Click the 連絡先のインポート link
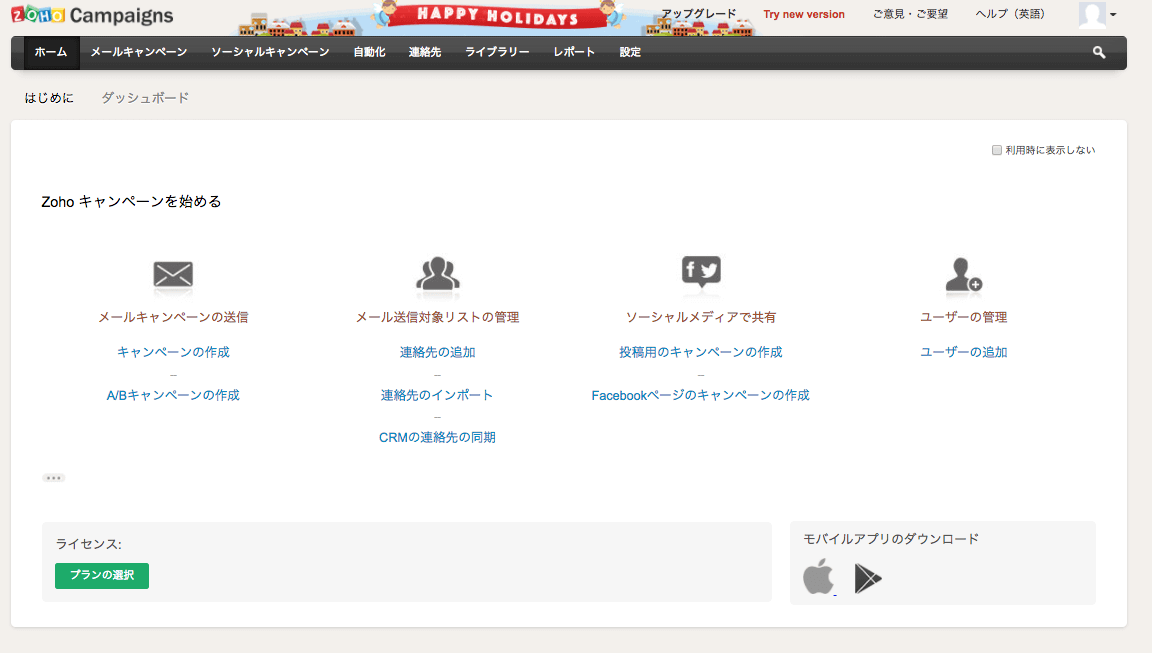This screenshot has width=1152, height=653. [x=436, y=395]
